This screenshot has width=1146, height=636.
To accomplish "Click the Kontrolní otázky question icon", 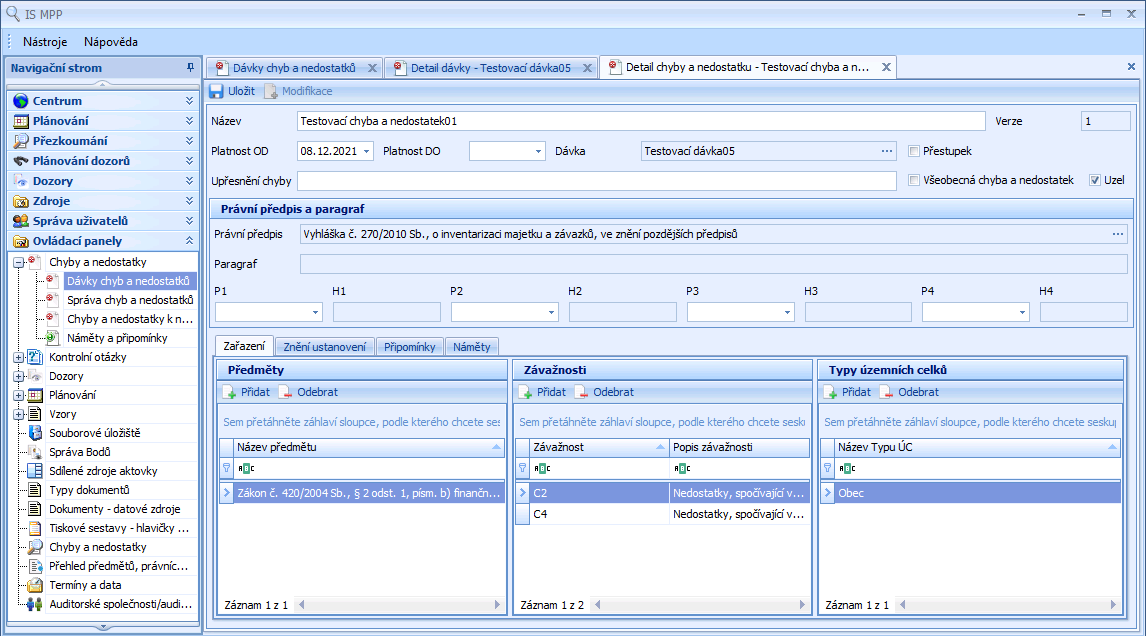I will click(35, 357).
